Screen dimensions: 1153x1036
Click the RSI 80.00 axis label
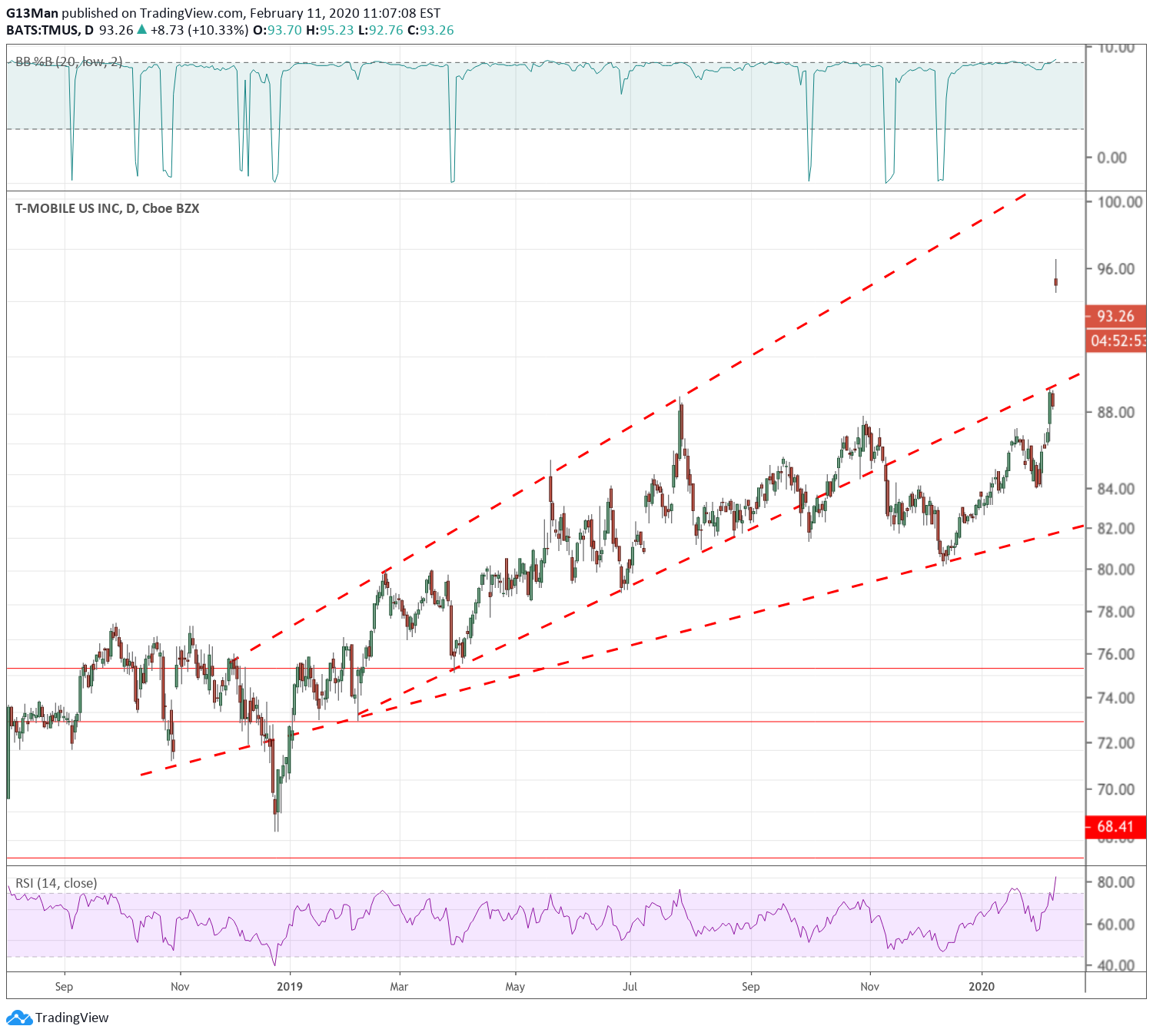point(1116,882)
